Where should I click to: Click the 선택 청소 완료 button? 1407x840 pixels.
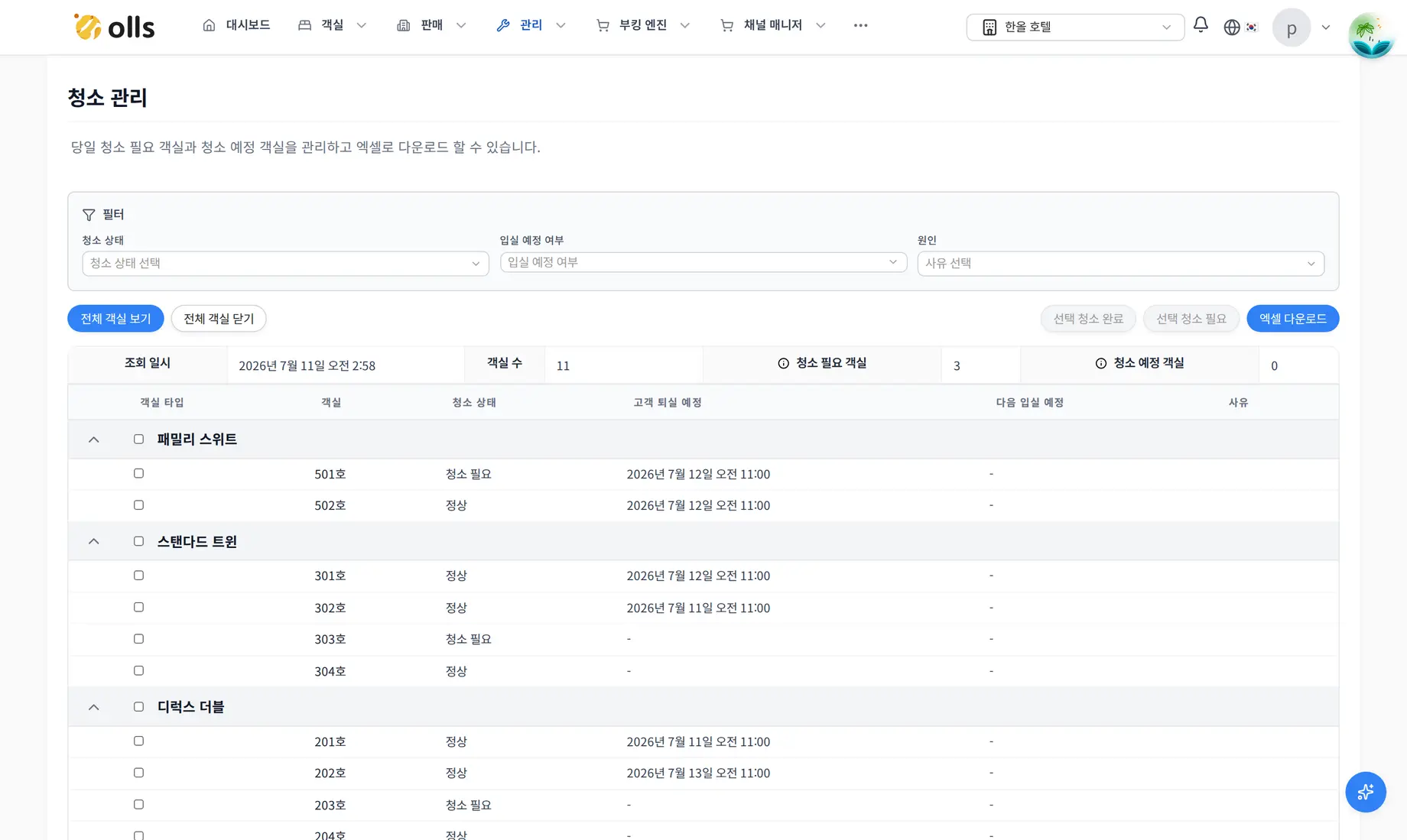coord(1088,319)
